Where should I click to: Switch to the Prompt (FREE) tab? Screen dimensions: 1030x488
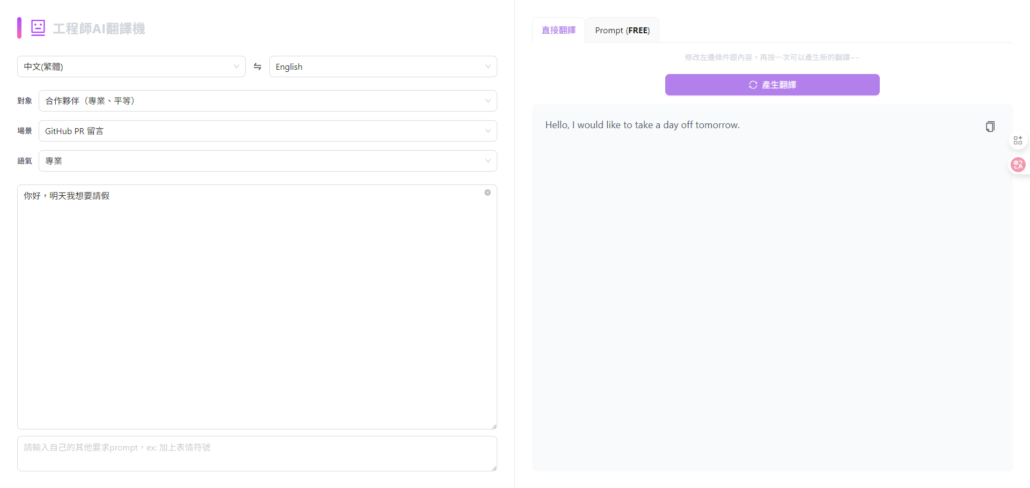pos(622,30)
